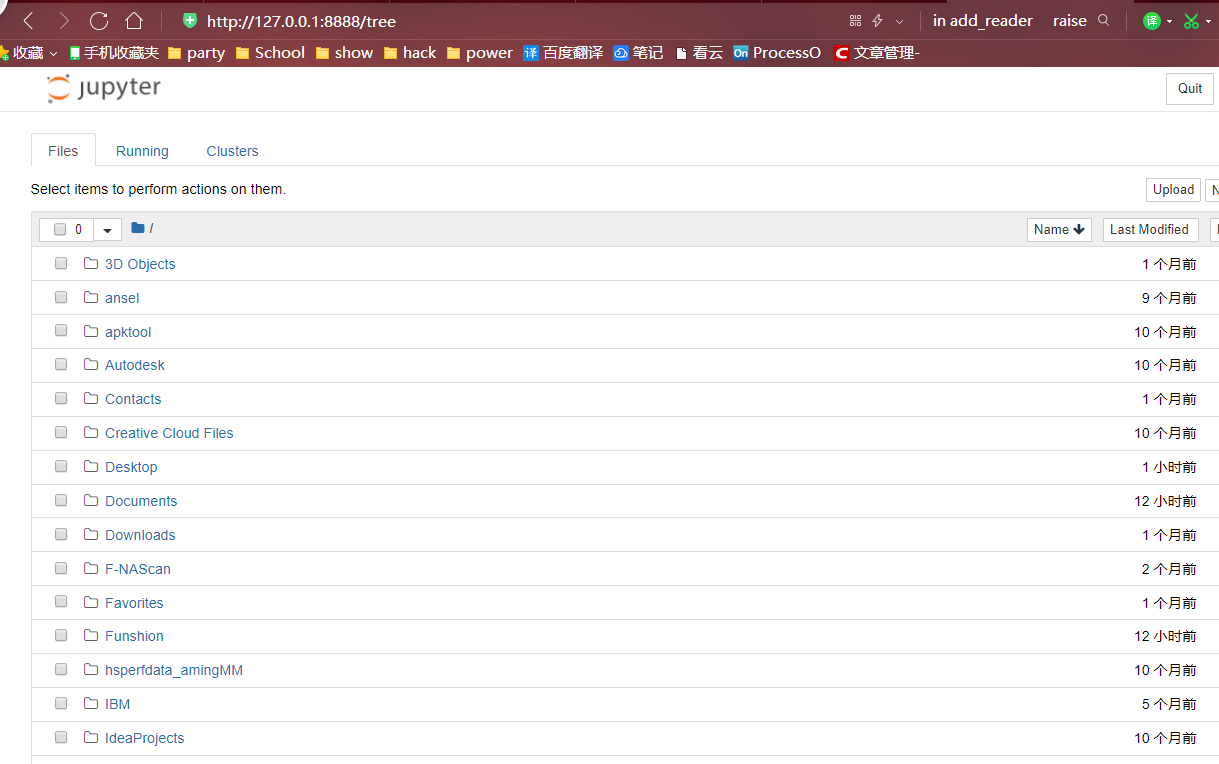Image resolution: width=1219 pixels, height=764 pixels.
Task: Check the box for F-NAScan
Action: pyautogui.click(x=61, y=568)
